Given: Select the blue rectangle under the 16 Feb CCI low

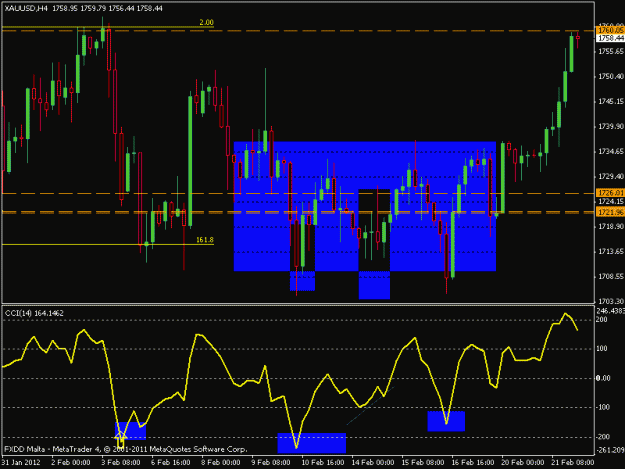Looking at the screenshot, I should click(x=446, y=421).
